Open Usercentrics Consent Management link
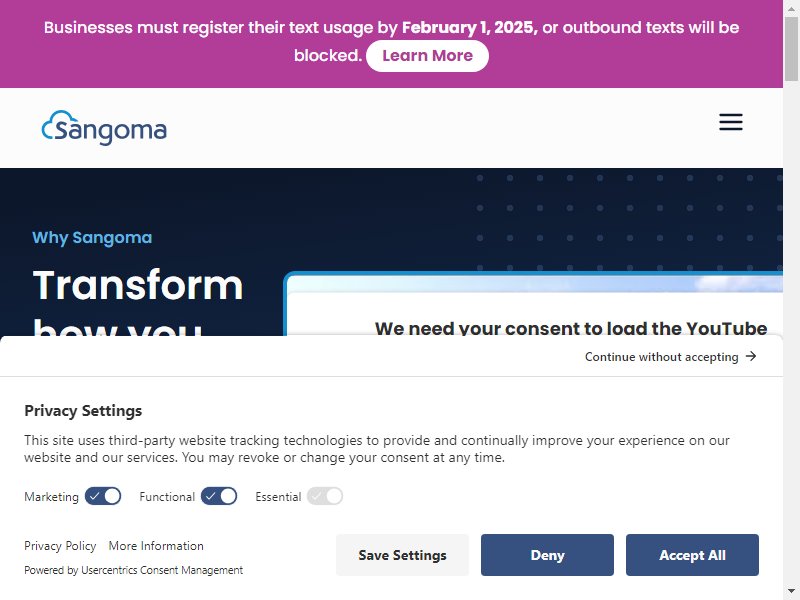800x600 pixels. click(162, 570)
